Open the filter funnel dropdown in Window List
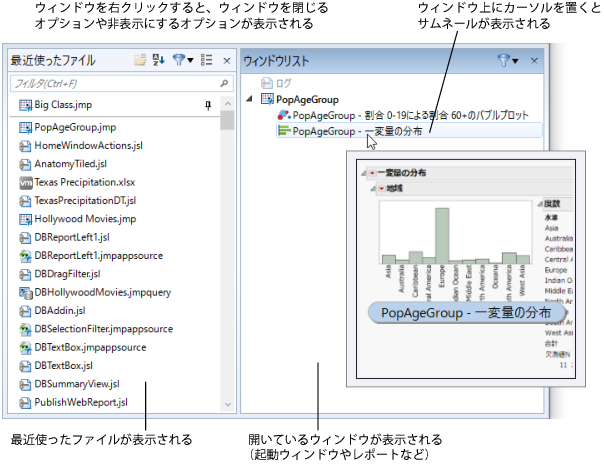Screen dimensions: 604x465 [508, 60]
